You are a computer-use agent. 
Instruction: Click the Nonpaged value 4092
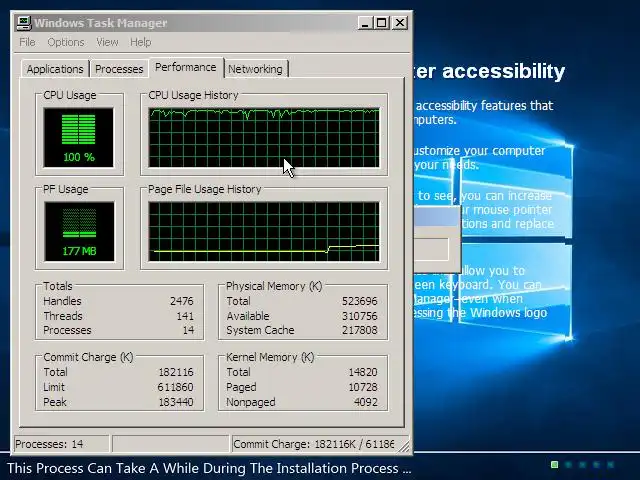(x=366, y=402)
